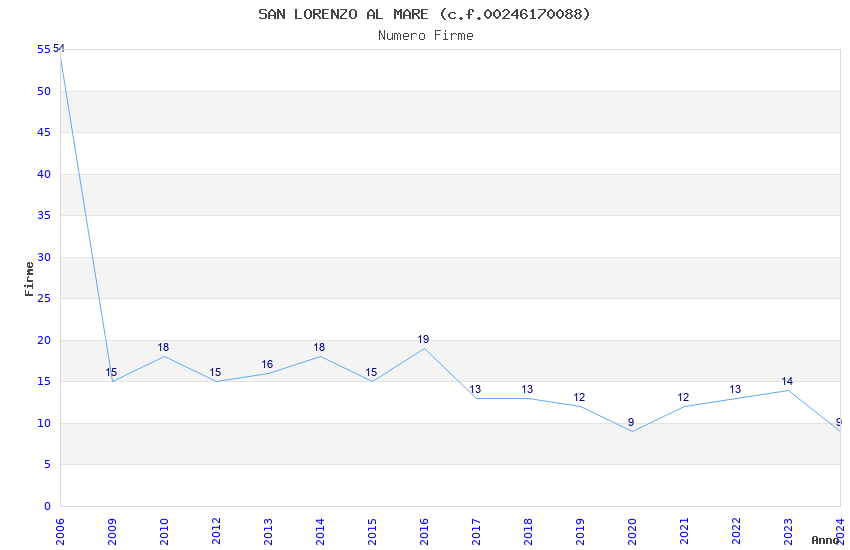850x550 pixels.
Task: Click the data label 12 above 2019
Action: (579, 398)
